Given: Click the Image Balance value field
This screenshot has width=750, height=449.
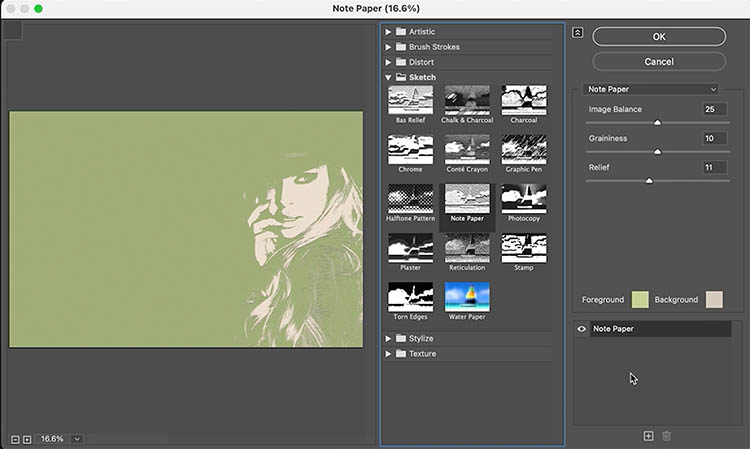Looking at the screenshot, I should [715, 109].
